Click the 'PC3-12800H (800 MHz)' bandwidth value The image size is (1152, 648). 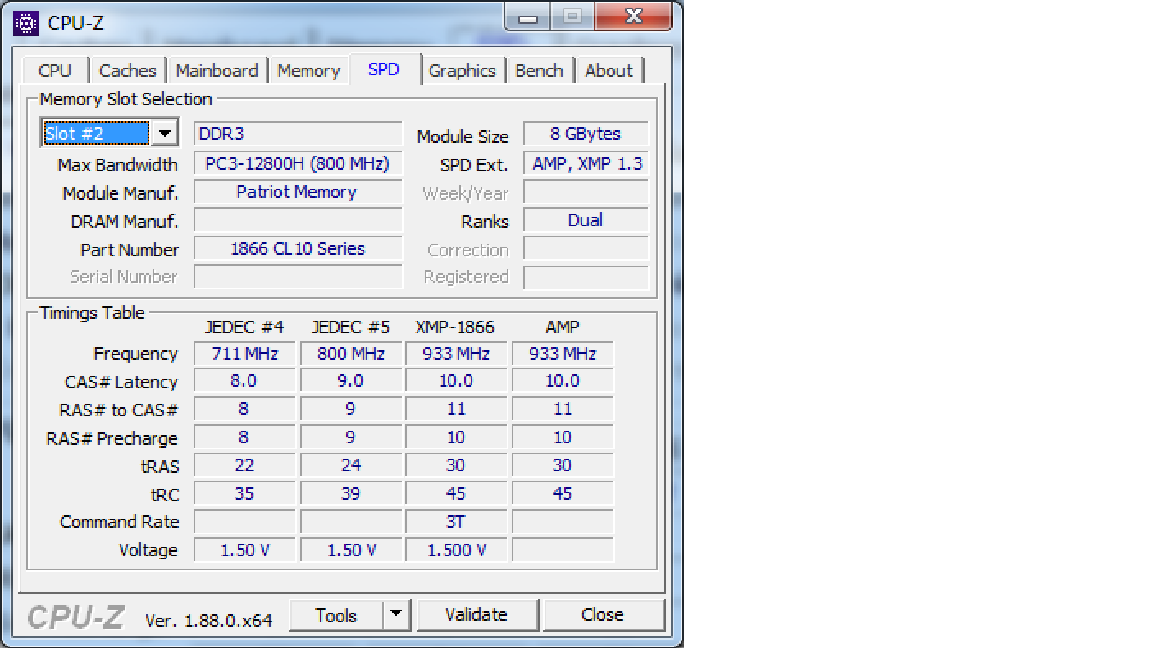[298, 163]
